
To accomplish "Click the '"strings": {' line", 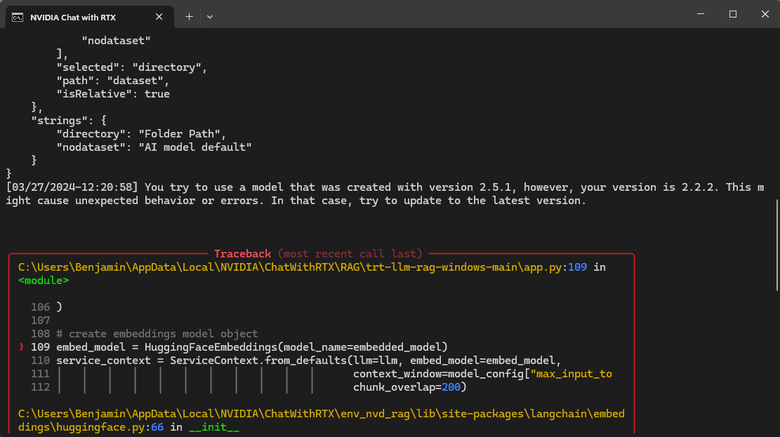I will click(x=69, y=120).
